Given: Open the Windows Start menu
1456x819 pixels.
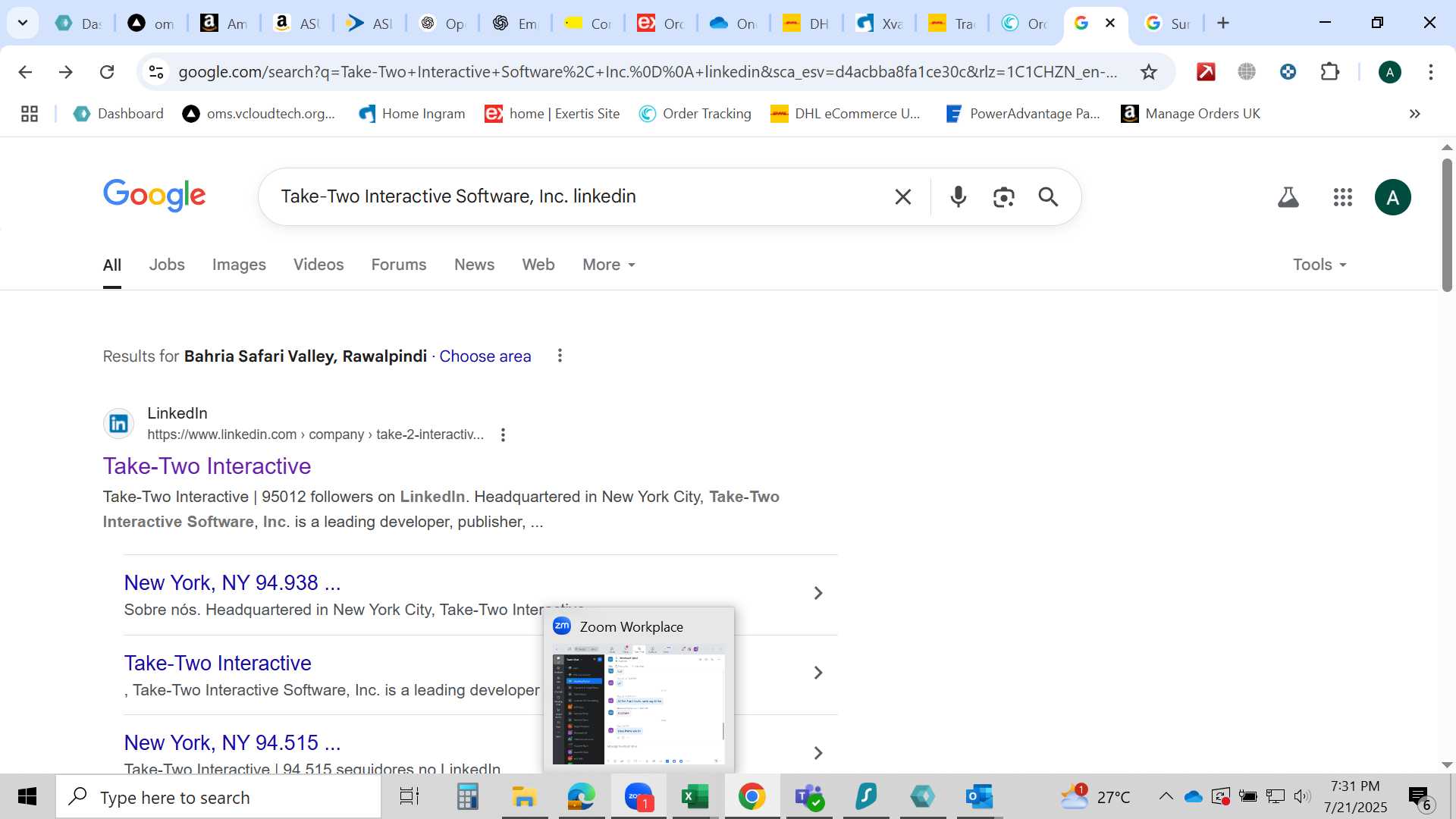Looking at the screenshot, I should click(x=27, y=797).
